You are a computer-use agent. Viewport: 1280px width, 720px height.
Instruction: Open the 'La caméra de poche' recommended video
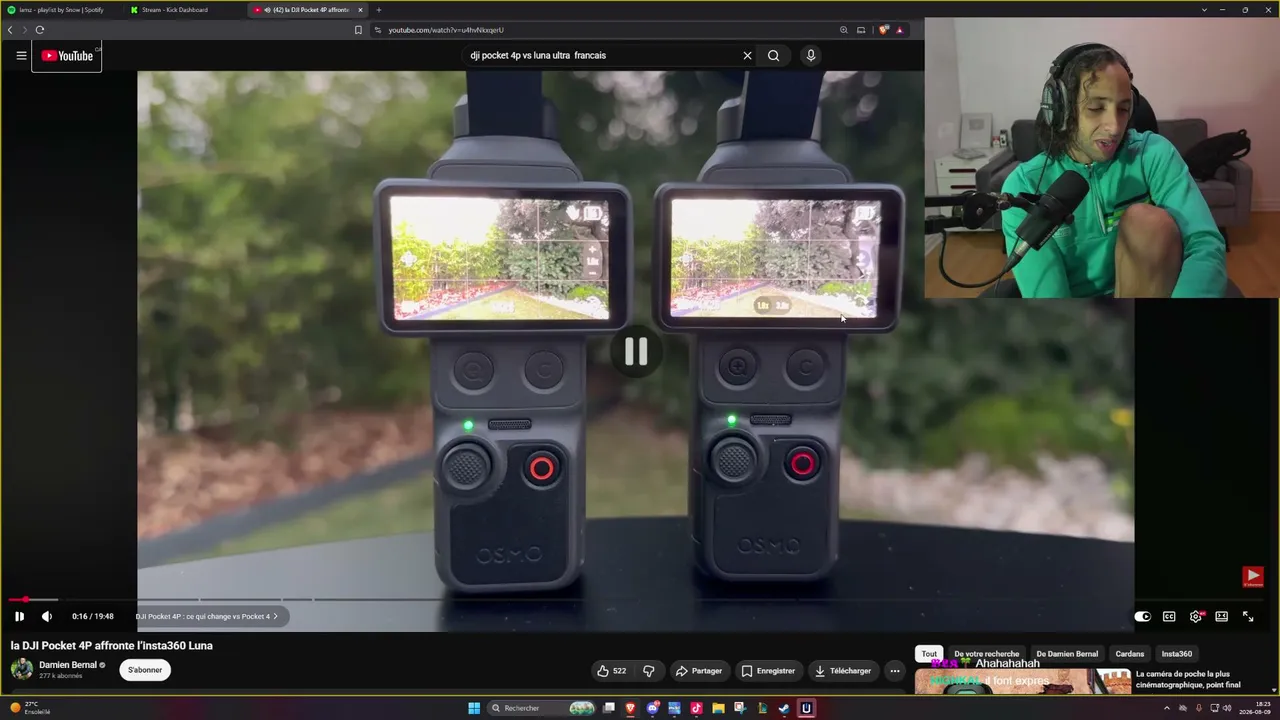tap(1188, 680)
